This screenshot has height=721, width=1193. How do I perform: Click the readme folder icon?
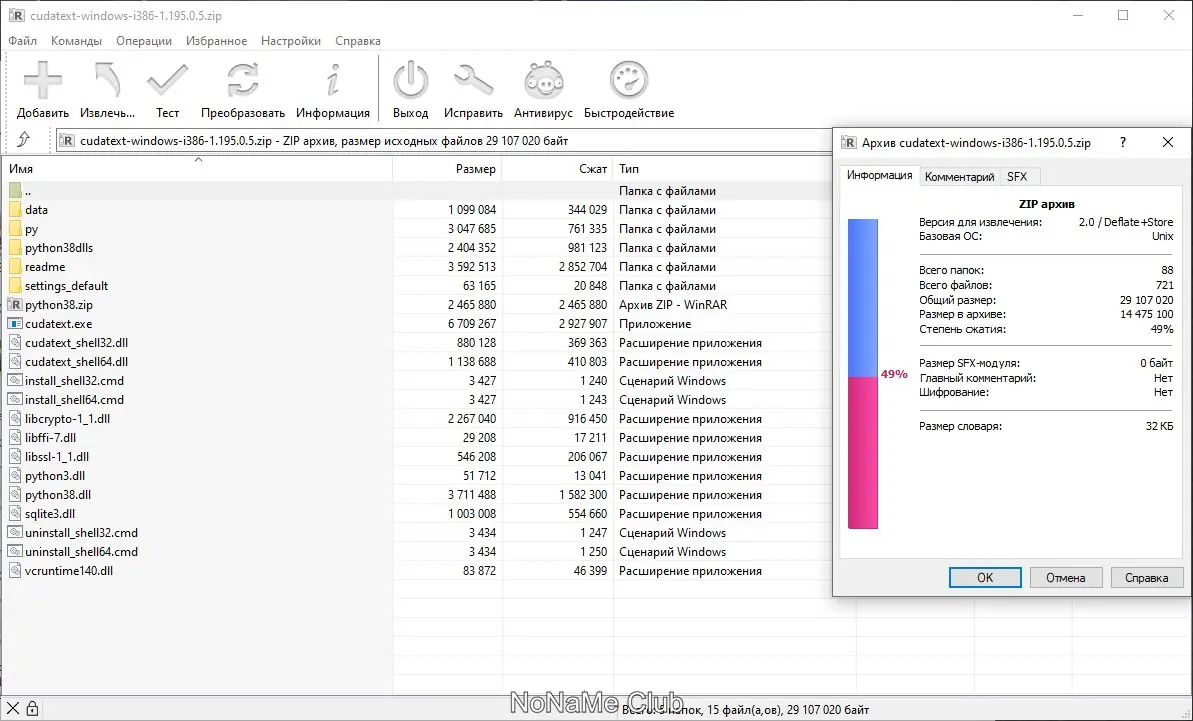15,267
